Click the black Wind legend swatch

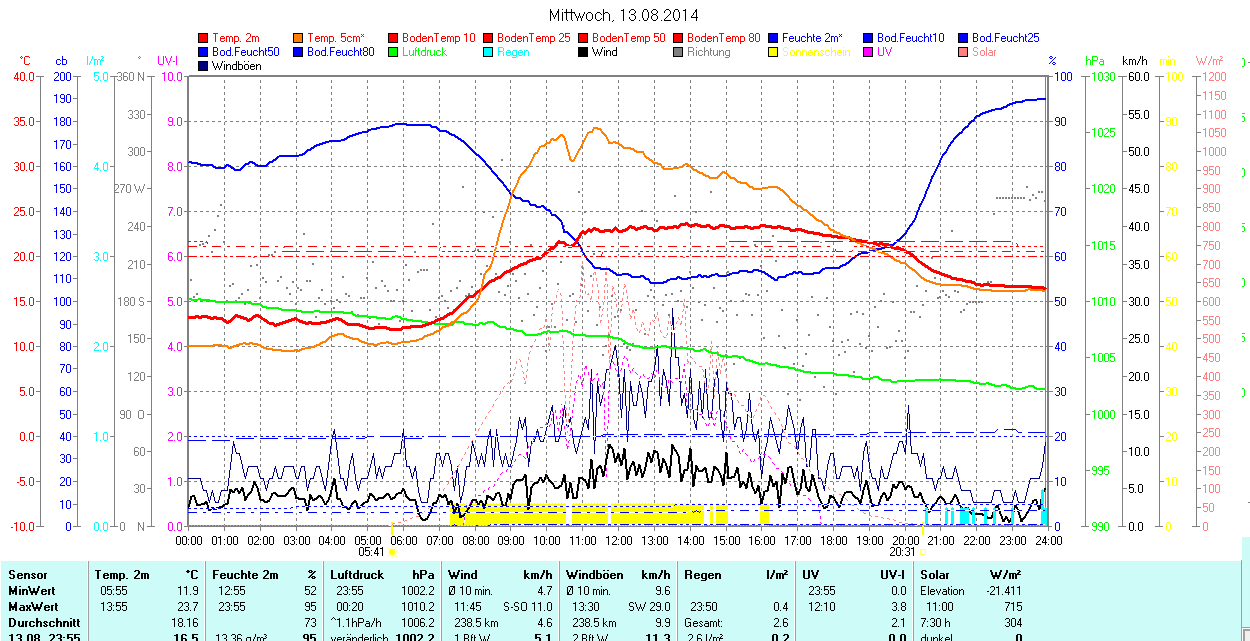coord(583,52)
